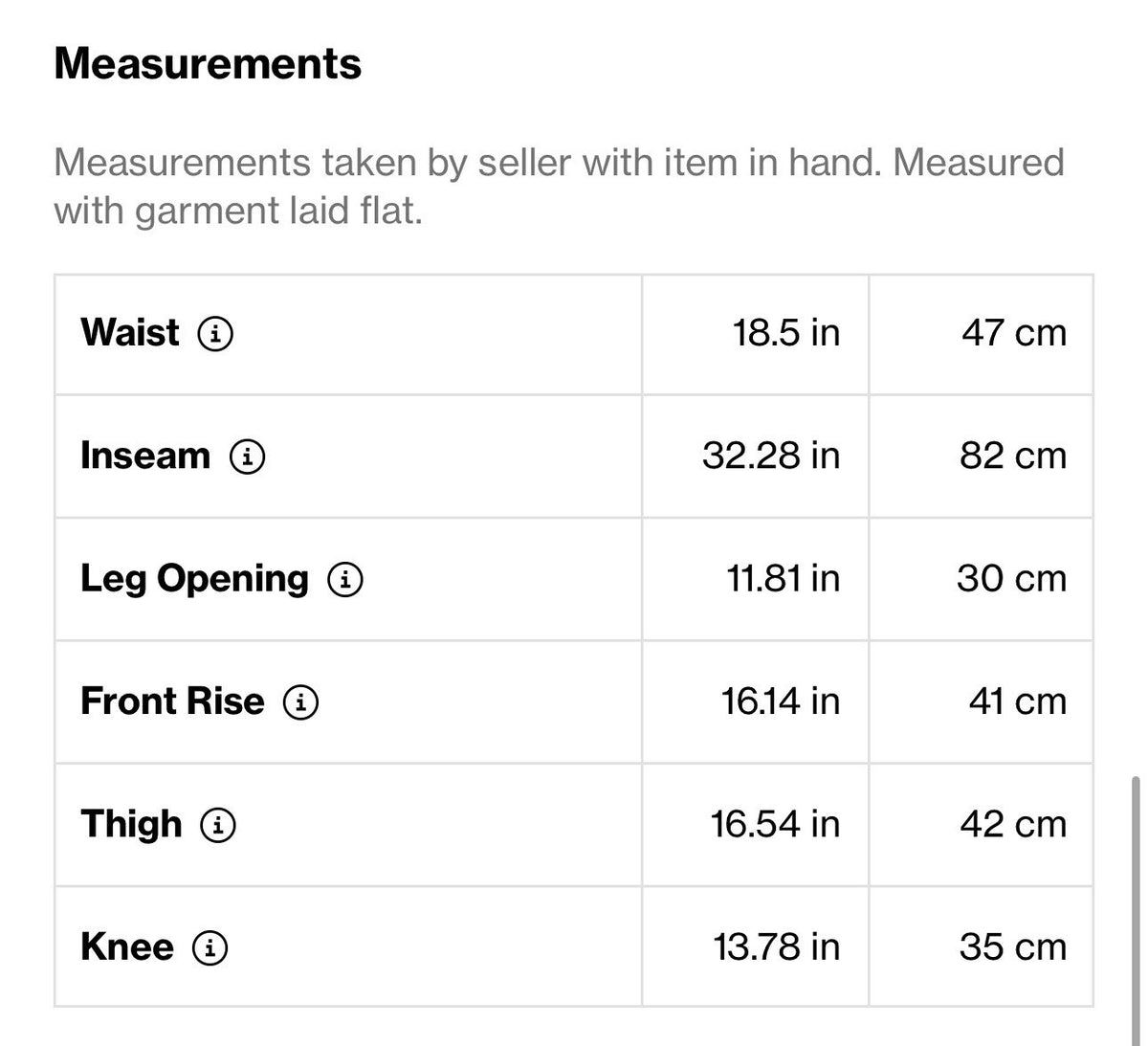Screen dimensions: 1148x1046
Task: Click the Inseam row label
Action: click(x=145, y=456)
